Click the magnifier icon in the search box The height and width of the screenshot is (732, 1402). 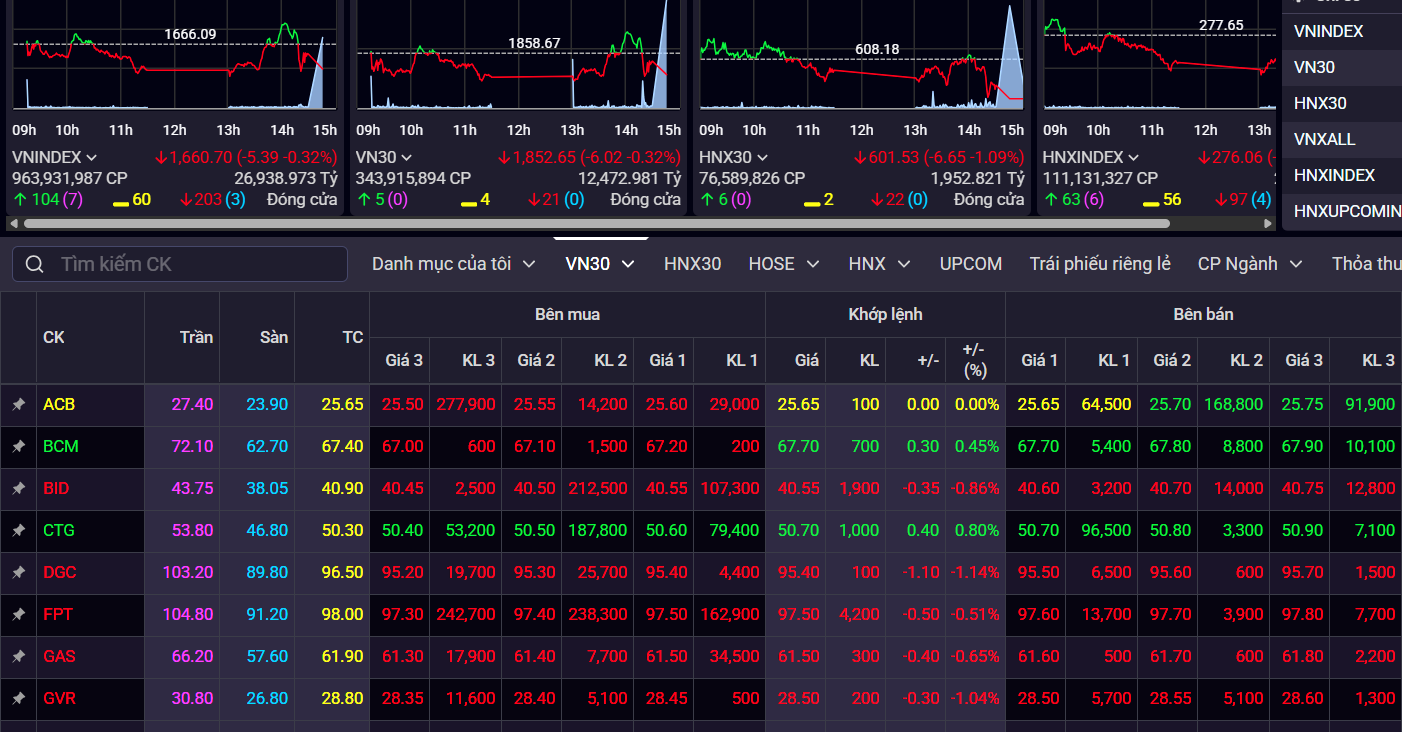(35, 264)
